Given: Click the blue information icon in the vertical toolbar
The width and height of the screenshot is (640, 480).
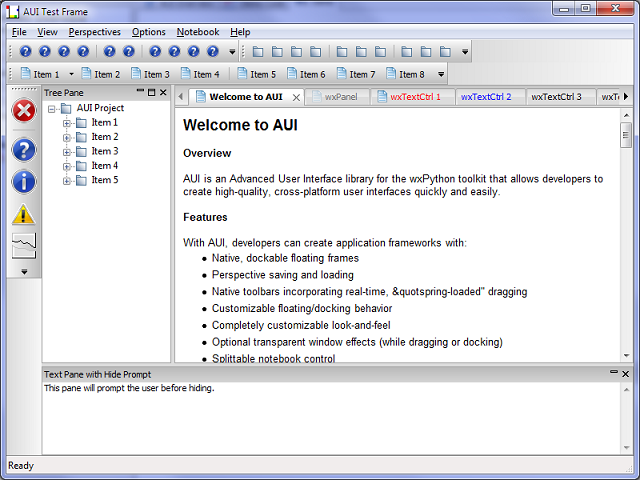Looking at the screenshot, I should tap(24, 182).
